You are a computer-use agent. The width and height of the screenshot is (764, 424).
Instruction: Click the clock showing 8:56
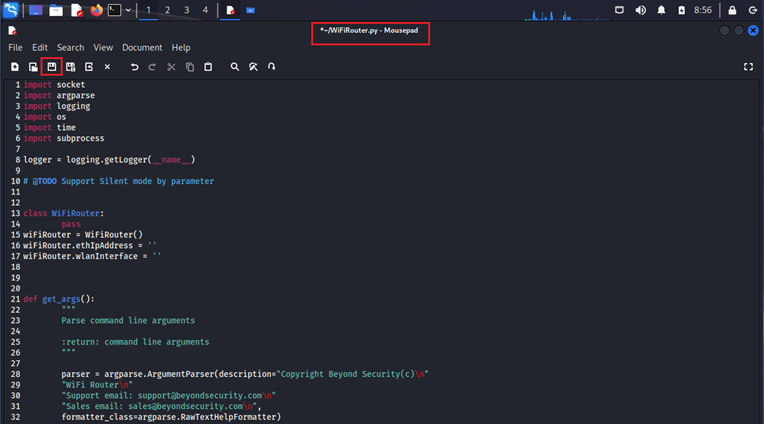704,10
